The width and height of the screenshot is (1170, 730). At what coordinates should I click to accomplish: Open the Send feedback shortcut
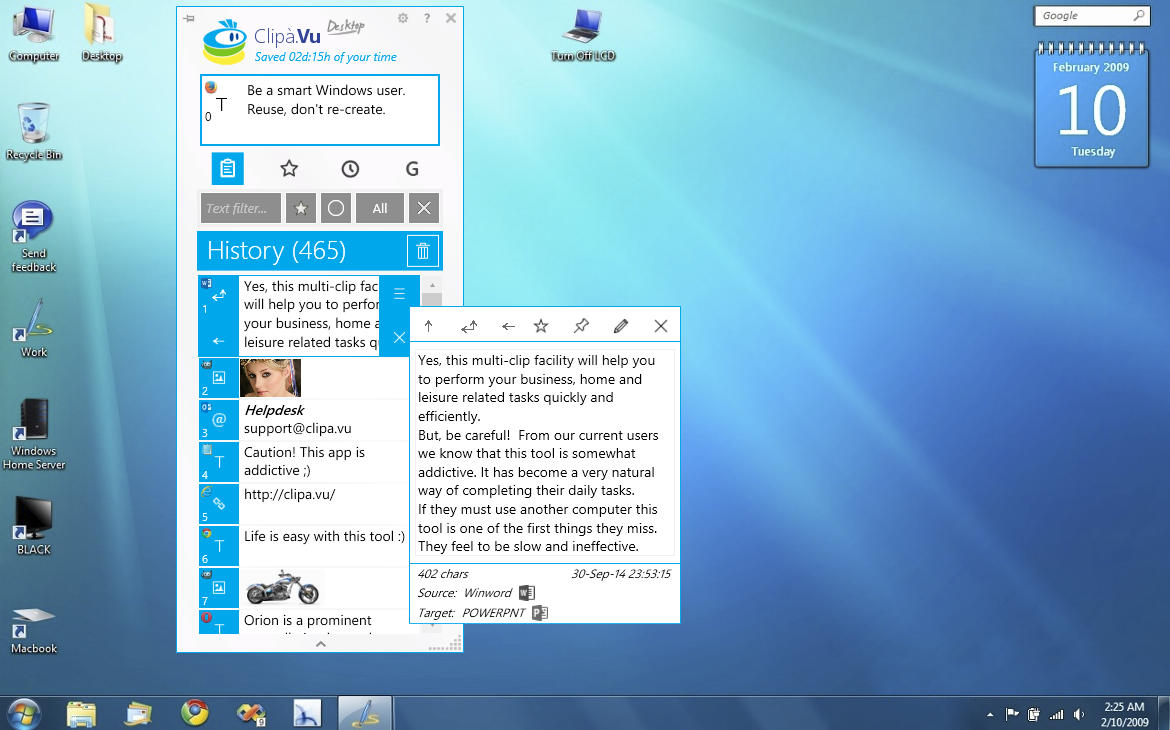[34, 237]
